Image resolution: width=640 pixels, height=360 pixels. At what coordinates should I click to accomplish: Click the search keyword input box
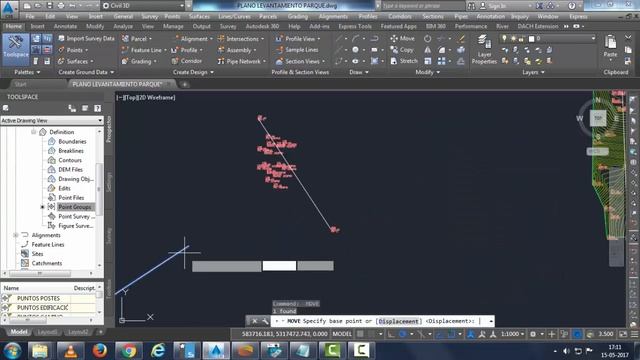pos(422,6)
